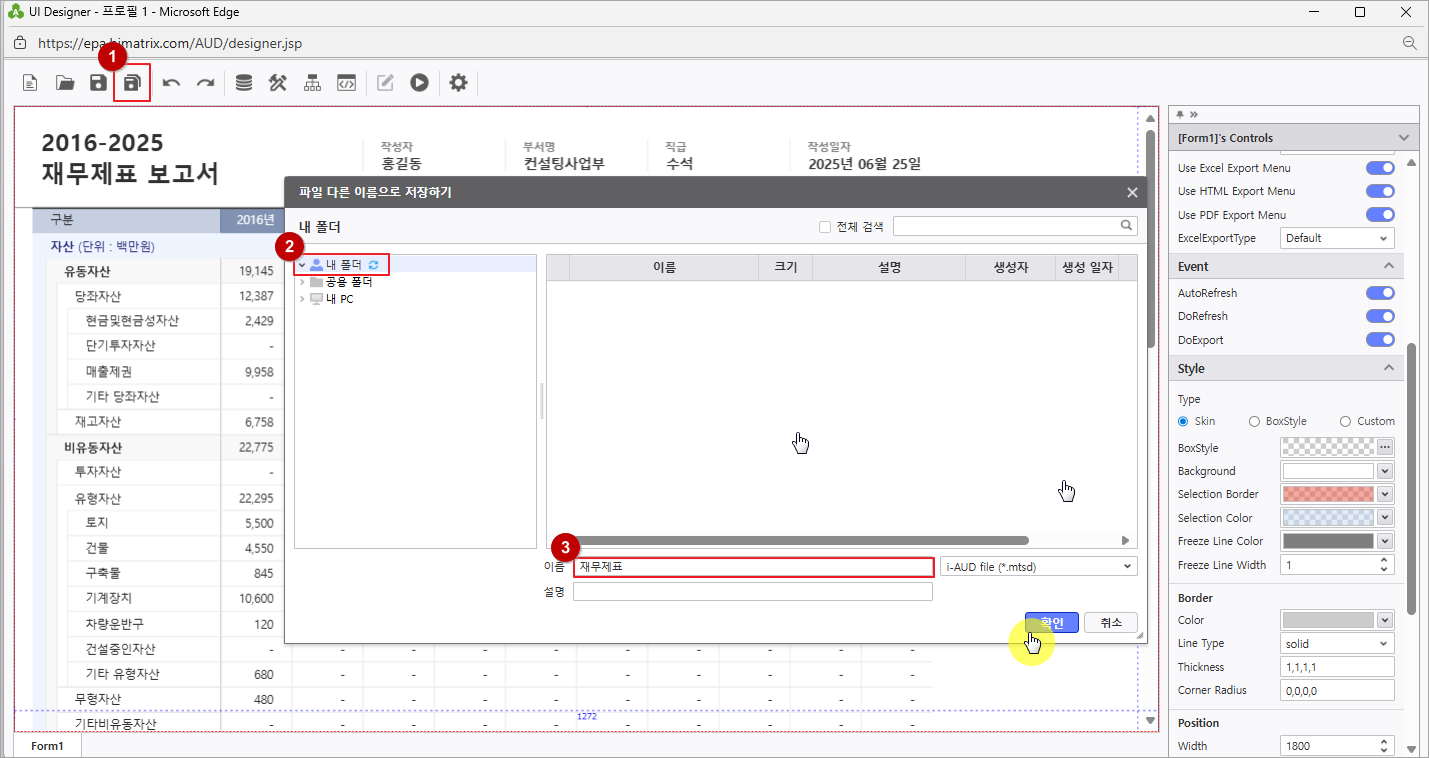Turn off the AutoRefresh toggle
This screenshot has width=1429, height=758.
coord(1380,293)
